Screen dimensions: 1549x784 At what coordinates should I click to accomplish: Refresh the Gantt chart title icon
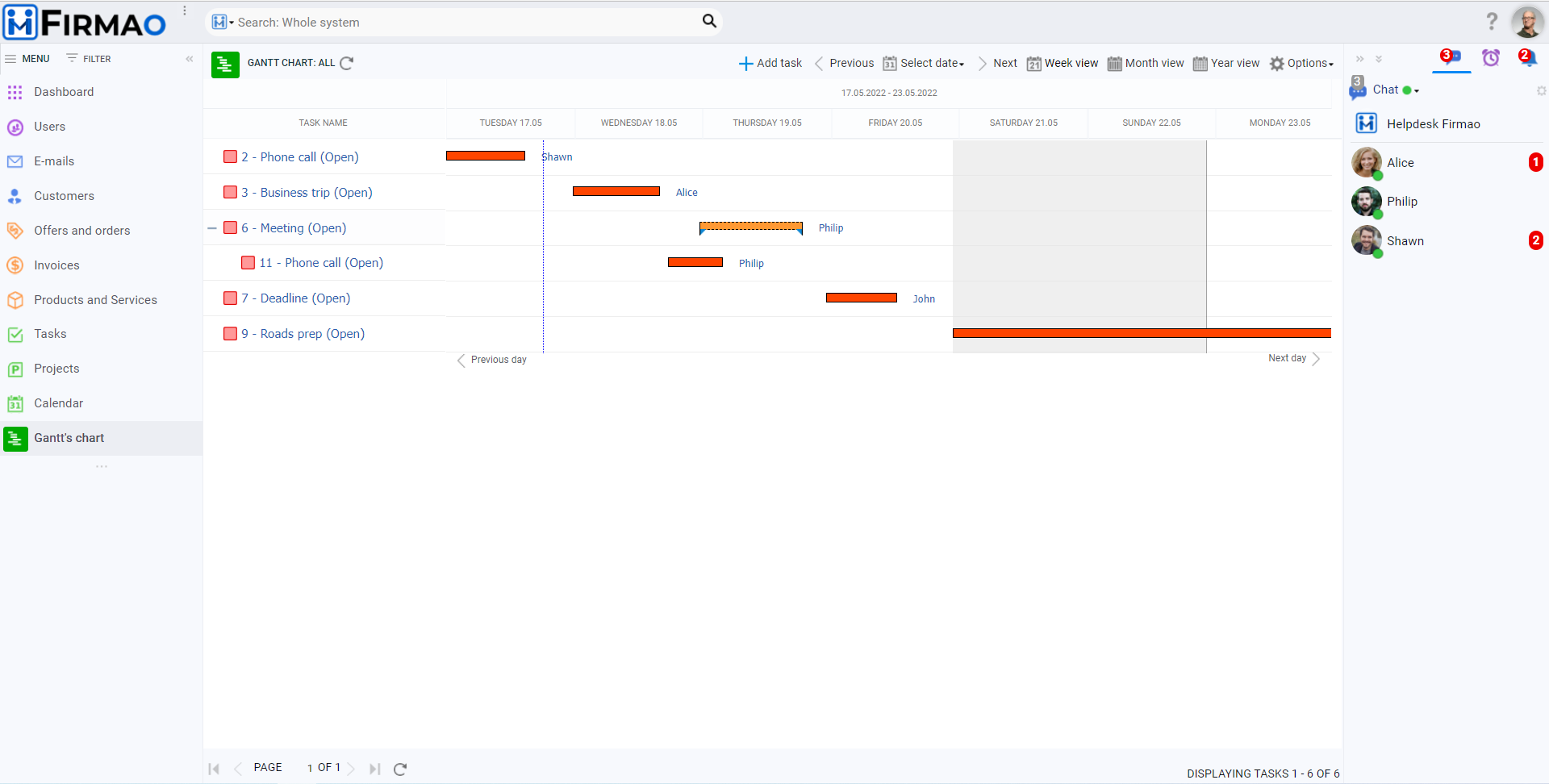click(x=347, y=63)
